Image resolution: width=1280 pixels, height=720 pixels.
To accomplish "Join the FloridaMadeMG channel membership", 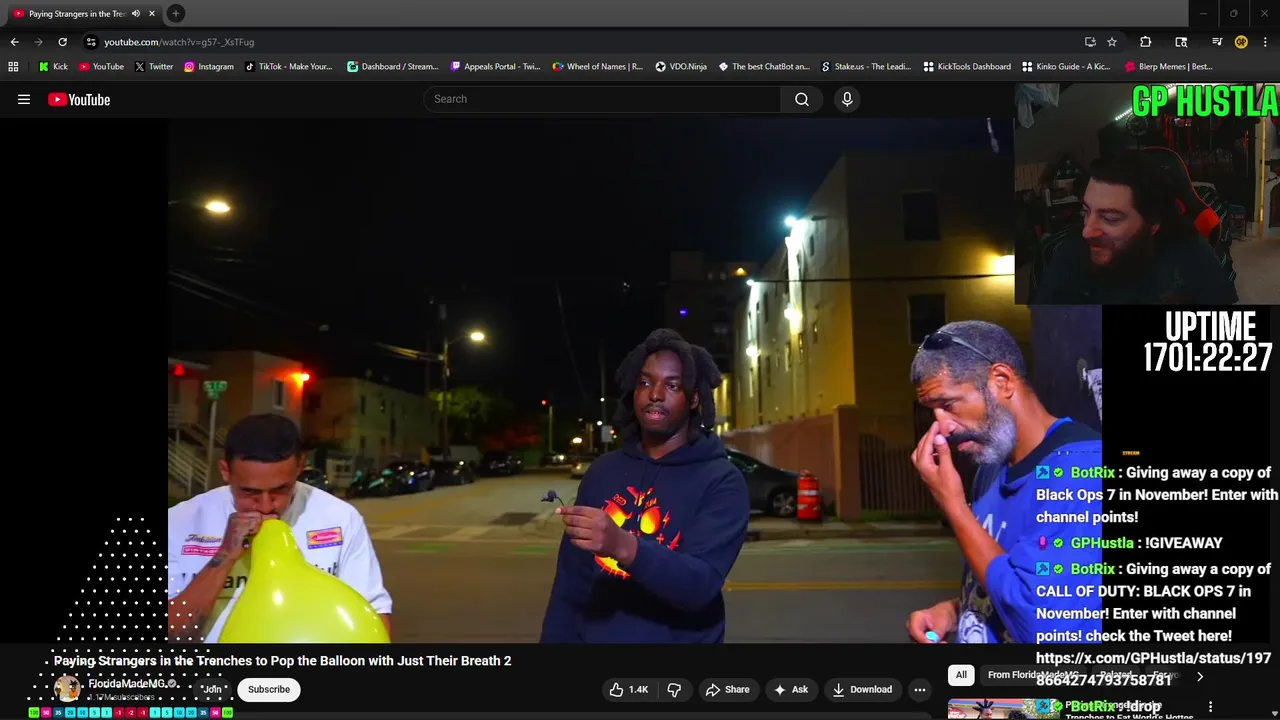I will [x=212, y=689].
